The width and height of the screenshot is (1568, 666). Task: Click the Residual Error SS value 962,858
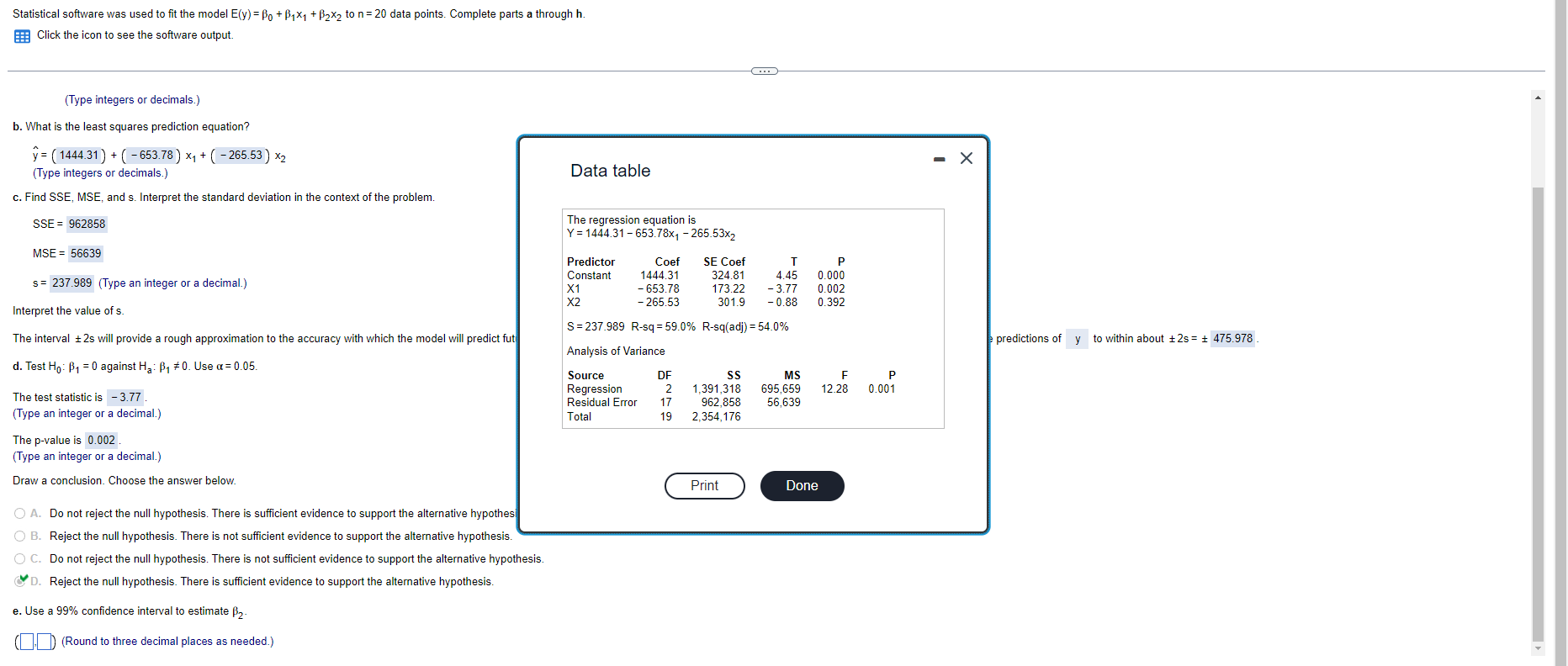click(x=721, y=403)
